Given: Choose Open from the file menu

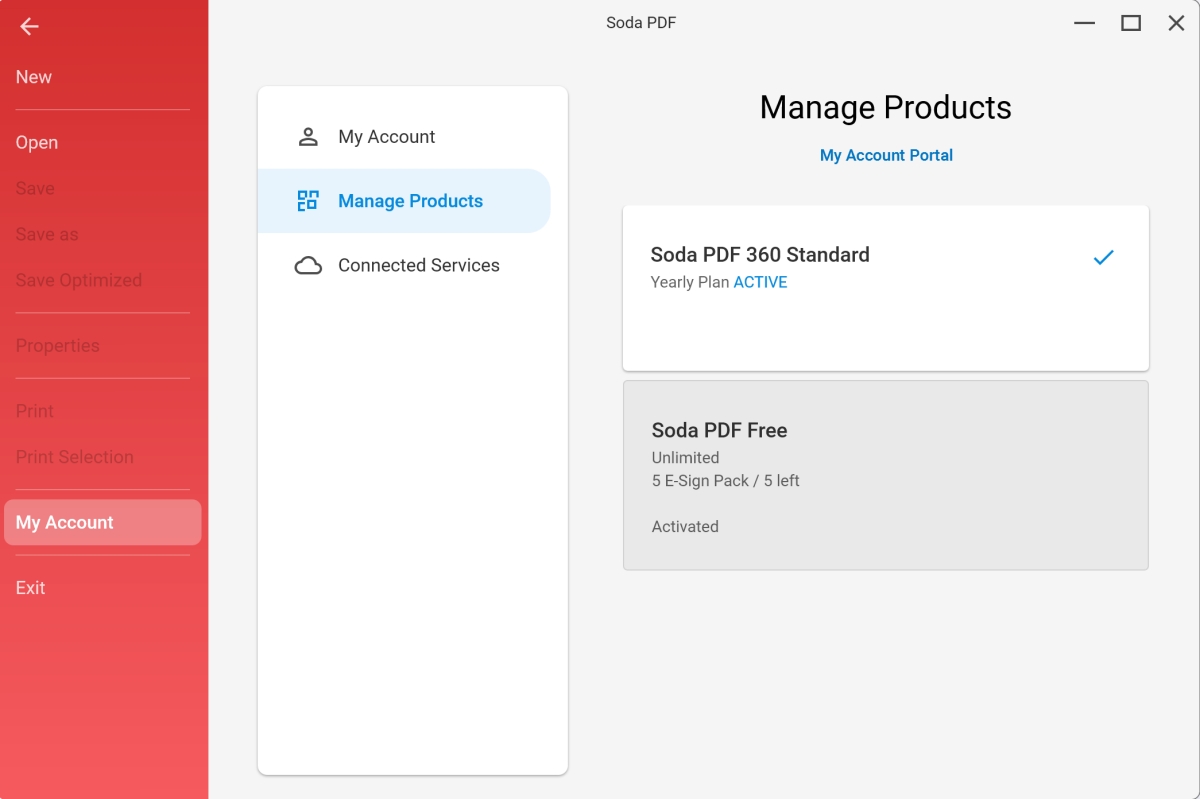Looking at the screenshot, I should point(37,143).
